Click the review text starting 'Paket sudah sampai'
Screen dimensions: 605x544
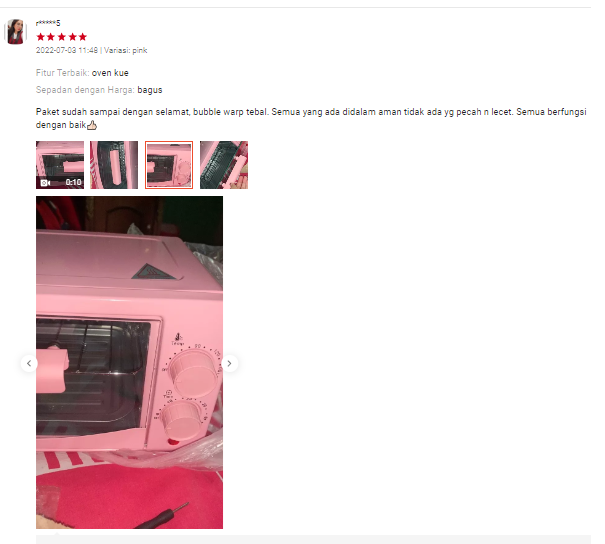click(311, 118)
